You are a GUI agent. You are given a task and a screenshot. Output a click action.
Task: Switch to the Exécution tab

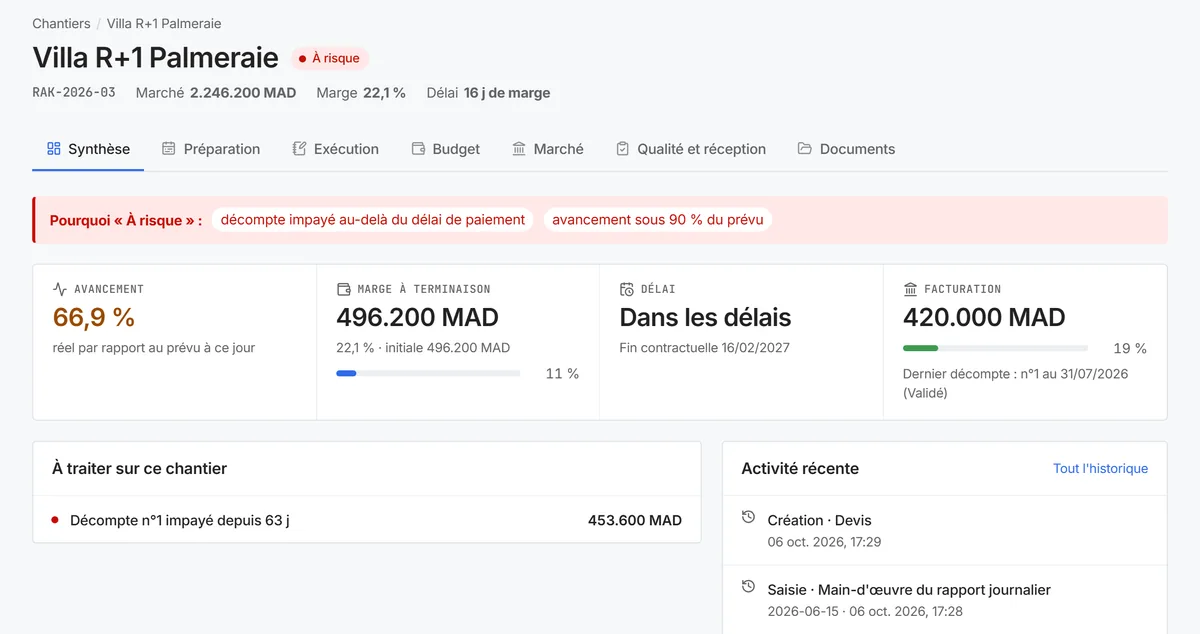(335, 149)
